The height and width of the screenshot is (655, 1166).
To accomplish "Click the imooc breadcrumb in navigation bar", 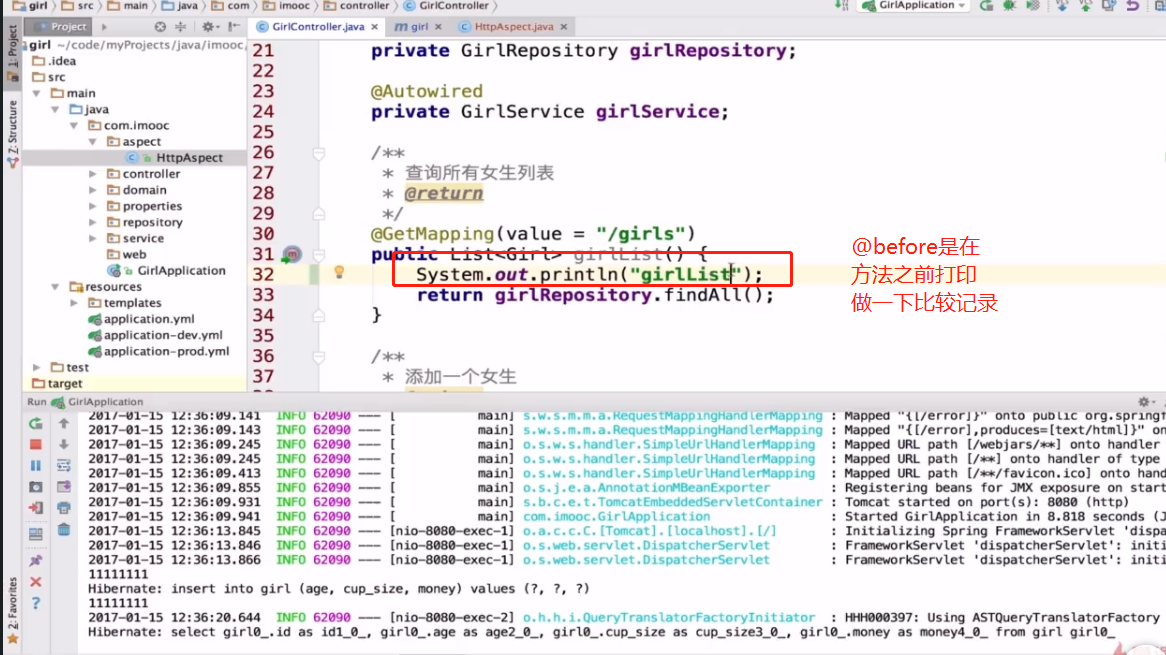I will click(285, 6).
